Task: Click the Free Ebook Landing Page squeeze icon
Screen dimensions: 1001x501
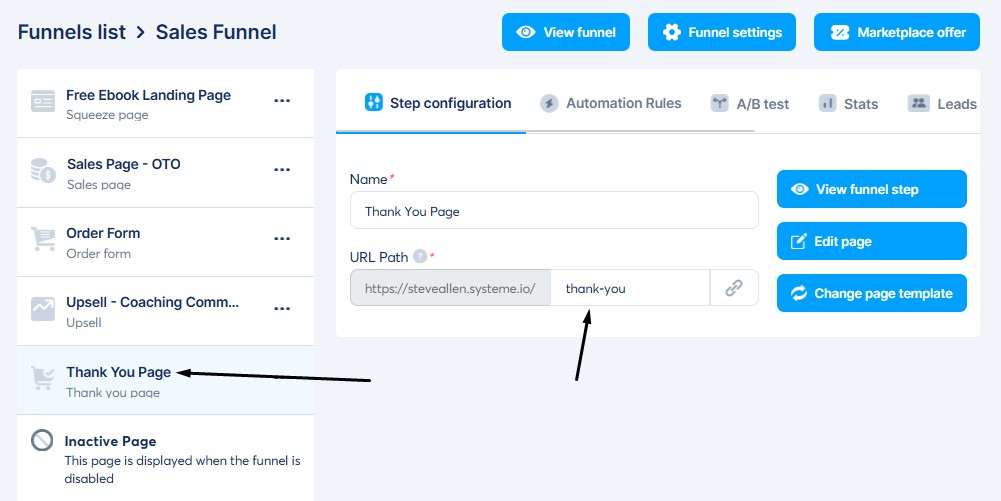Action: coord(43,103)
